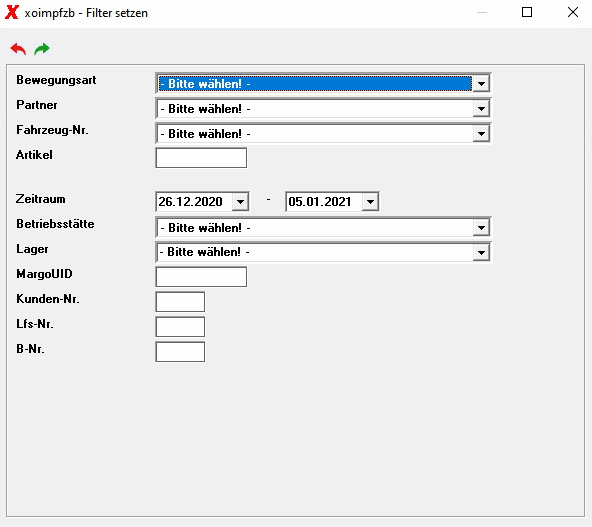The width and height of the screenshot is (592, 527).
Task: Select the Lfs-Nr. input field
Action: pos(180,327)
